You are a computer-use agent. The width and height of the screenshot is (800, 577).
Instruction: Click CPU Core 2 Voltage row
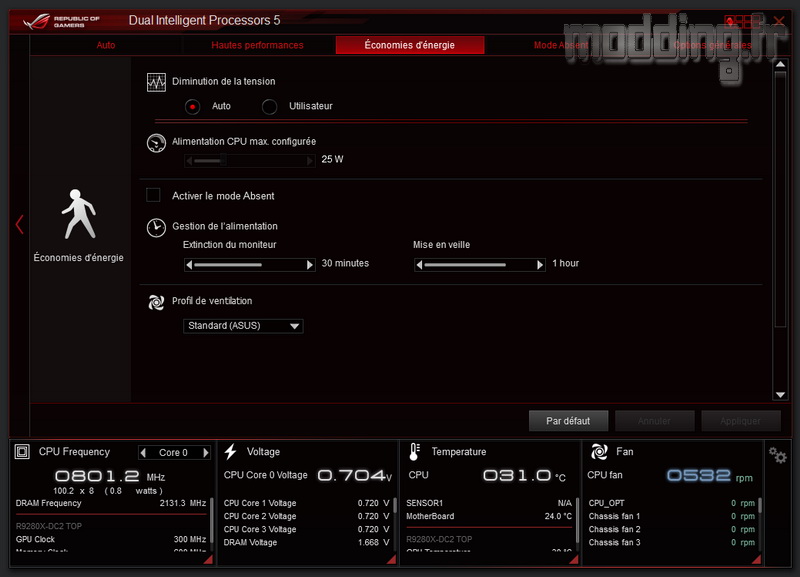(306, 516)
